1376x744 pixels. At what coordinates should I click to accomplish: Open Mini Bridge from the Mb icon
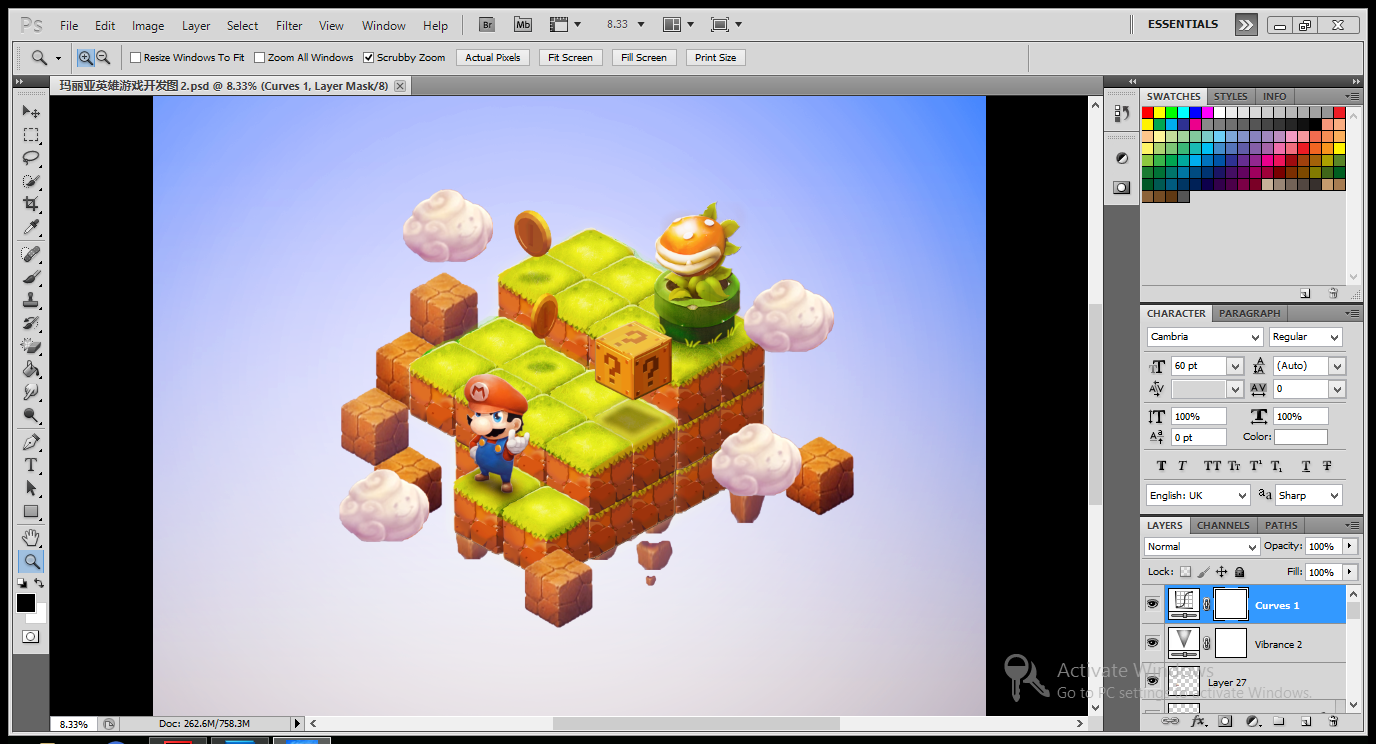[523, 24]
